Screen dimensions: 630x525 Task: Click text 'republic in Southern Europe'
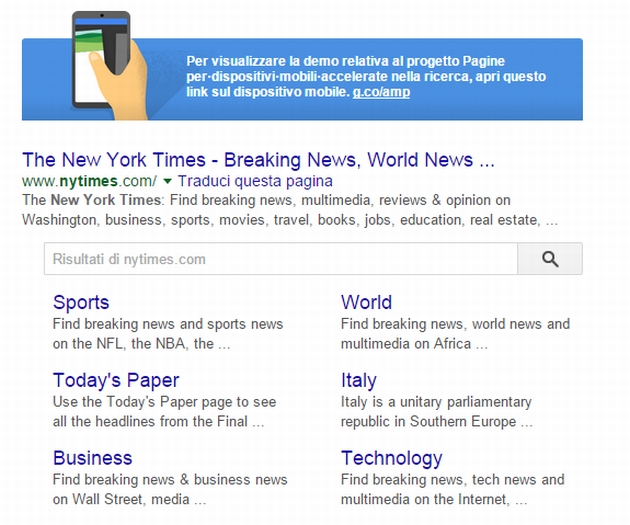[428, 421]
